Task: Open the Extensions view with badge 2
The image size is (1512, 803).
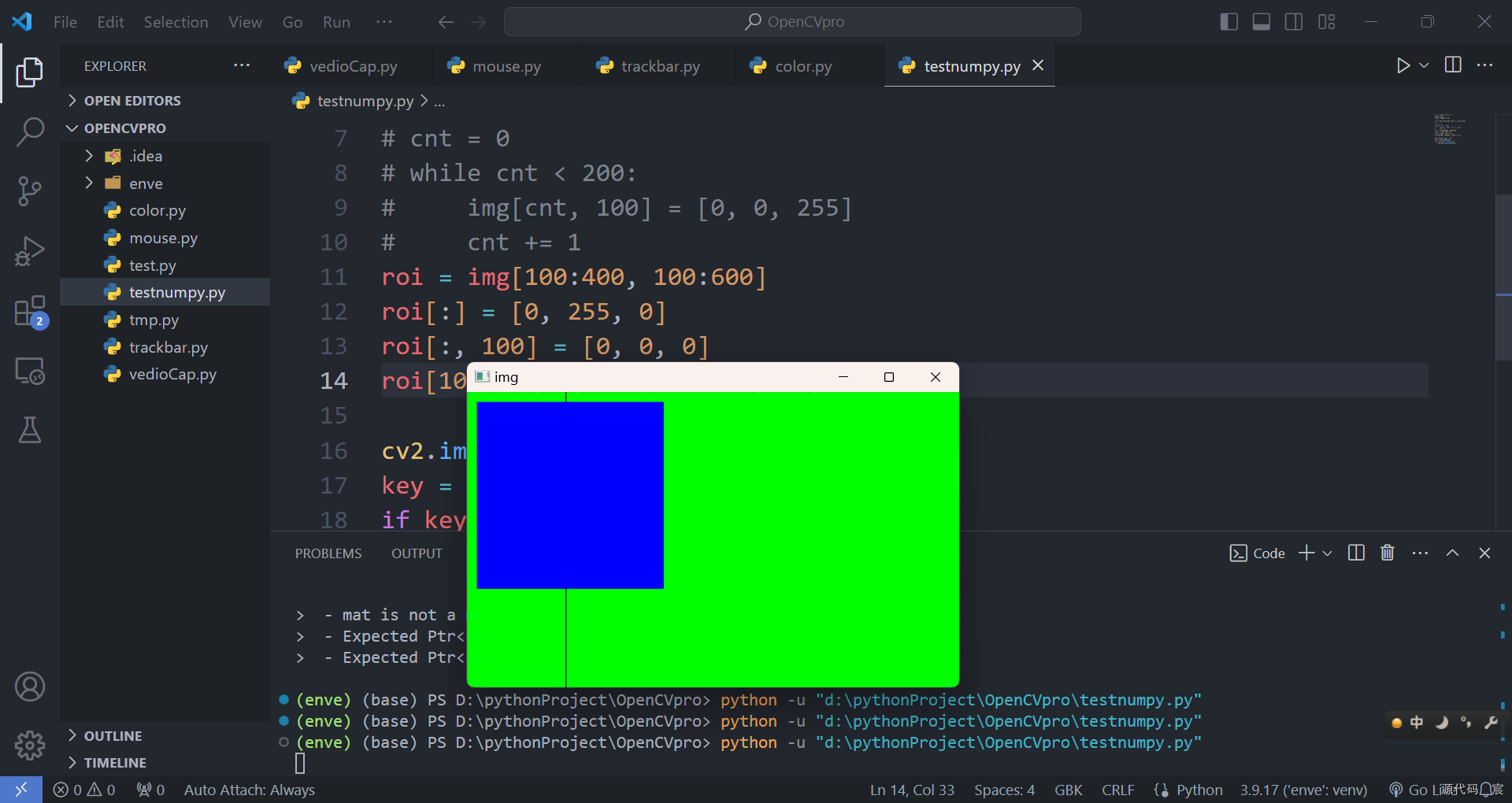Action: 30,311
